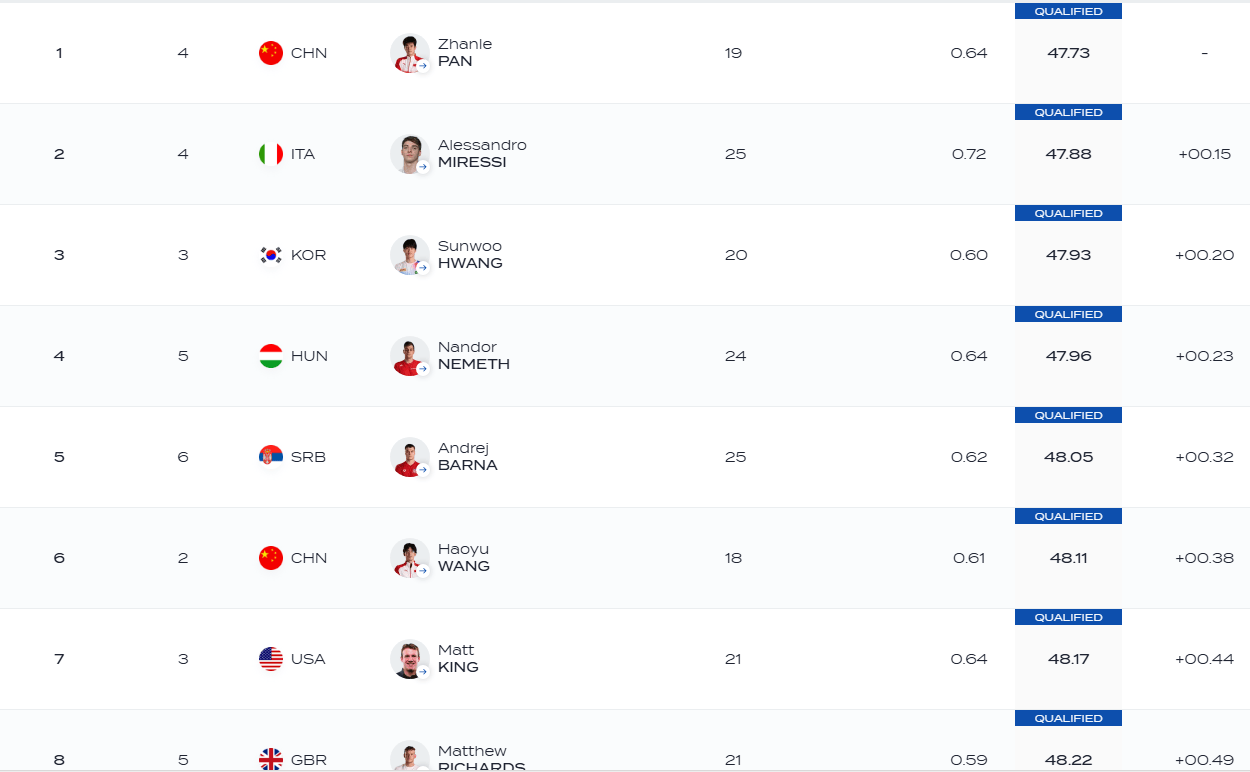
Task: Click the China flag in Haoyu Wang's row
Action: click(271, 558)
